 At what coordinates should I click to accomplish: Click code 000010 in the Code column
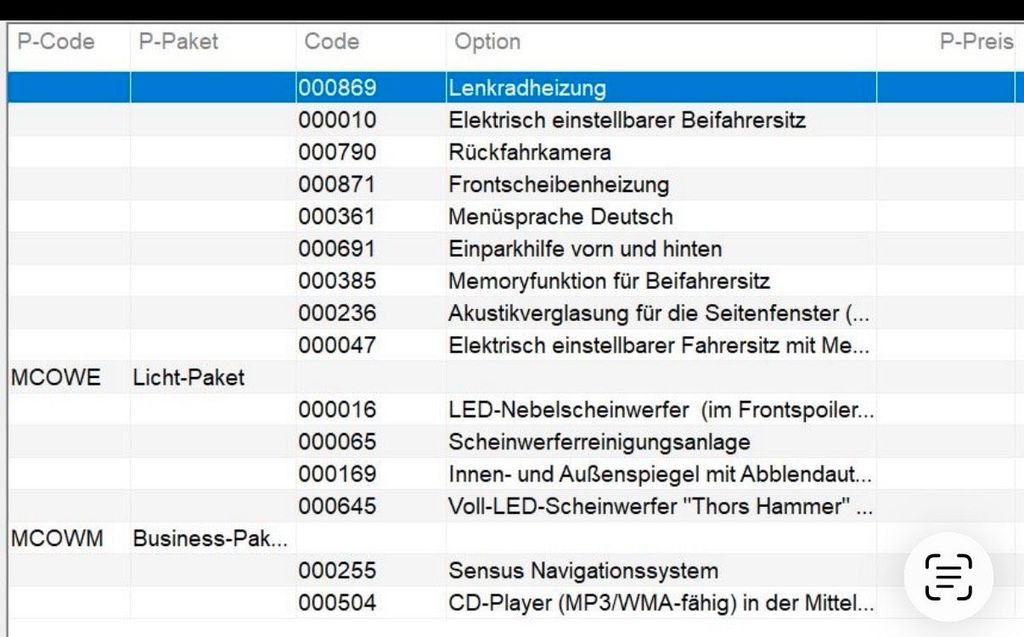[337, 120]
